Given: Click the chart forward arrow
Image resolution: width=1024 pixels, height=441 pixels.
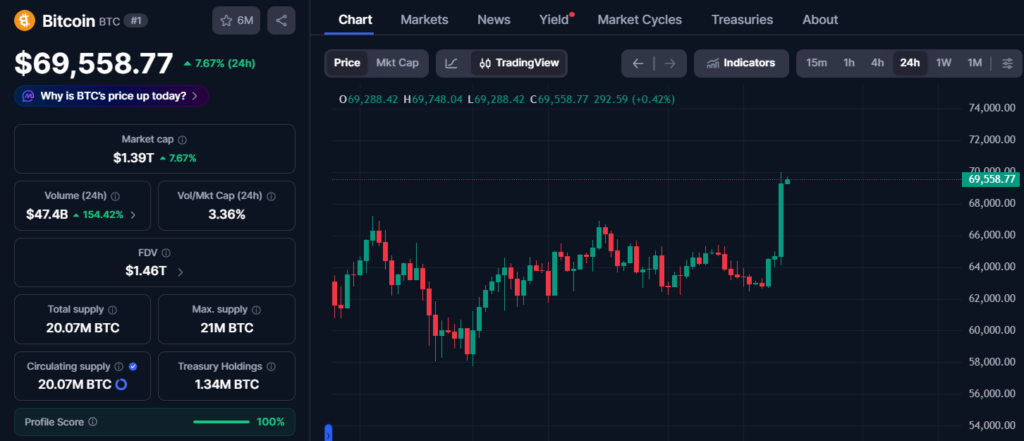Looking at the screenshot, I should [x=669, y=63].
